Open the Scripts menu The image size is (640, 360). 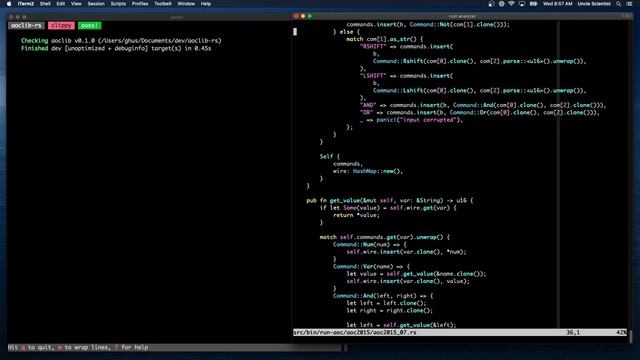118,4
